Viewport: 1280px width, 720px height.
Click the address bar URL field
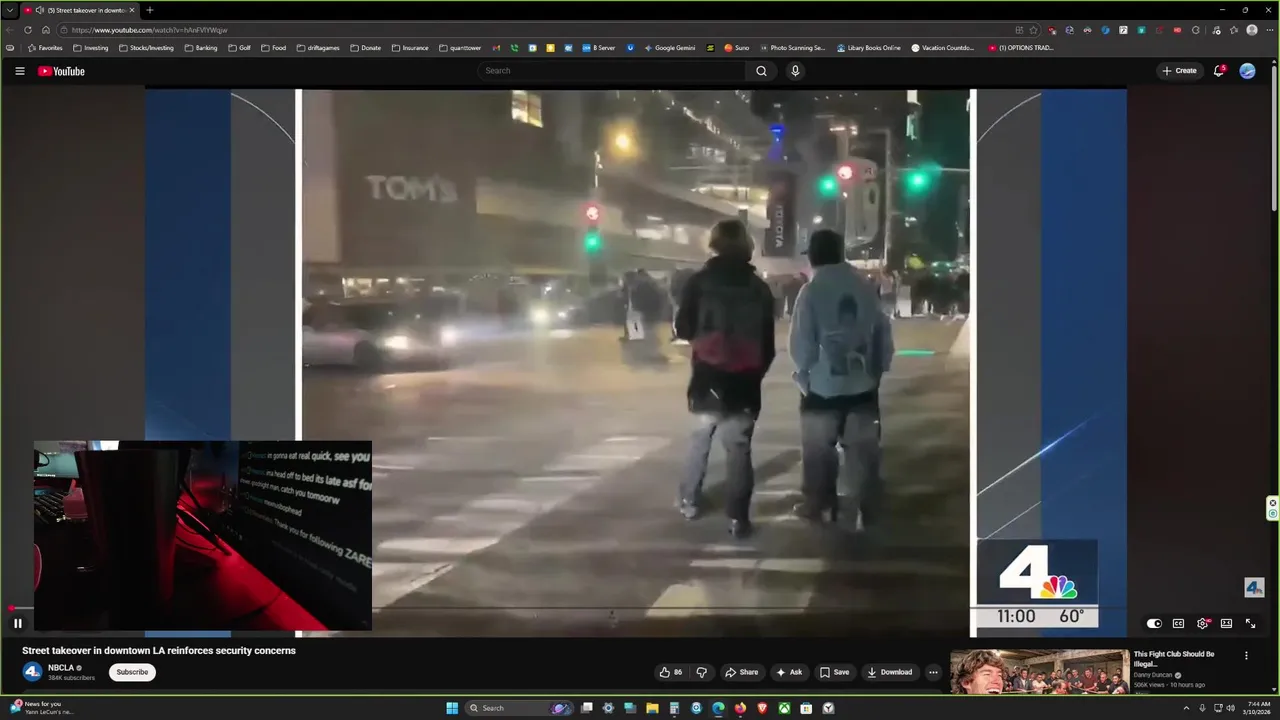540,30
